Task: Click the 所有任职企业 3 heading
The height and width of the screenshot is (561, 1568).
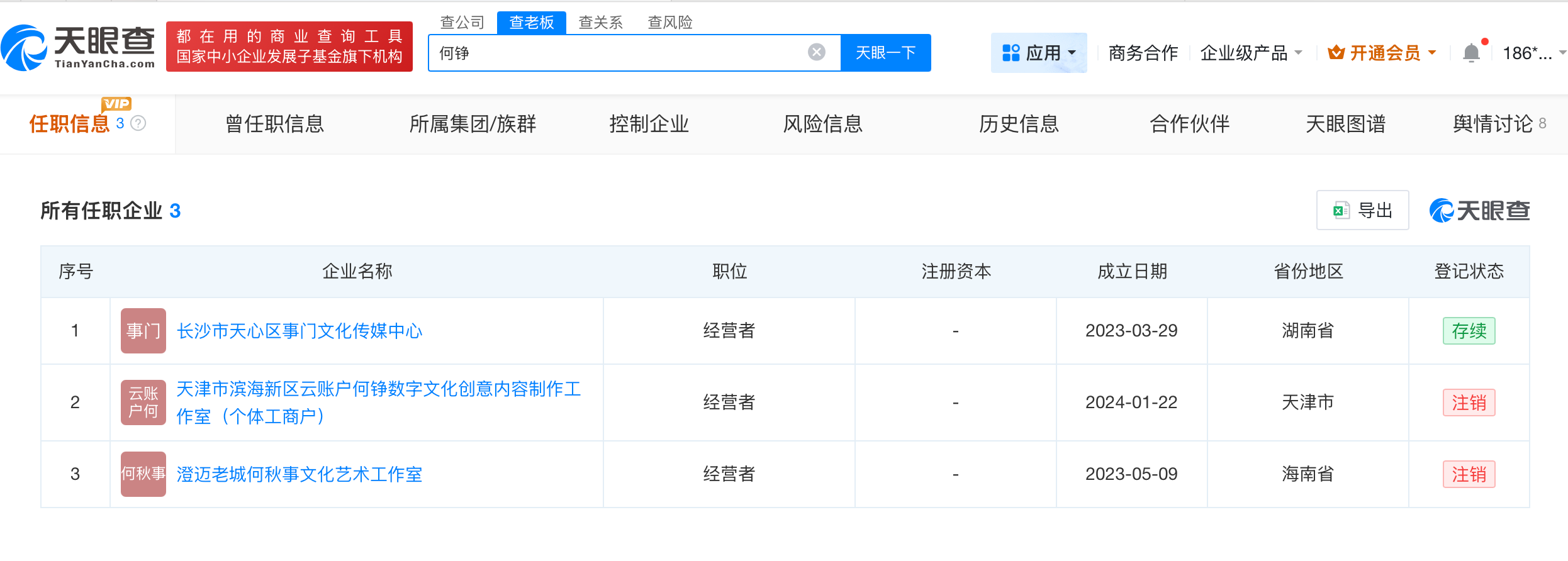Action: point(111,211)
